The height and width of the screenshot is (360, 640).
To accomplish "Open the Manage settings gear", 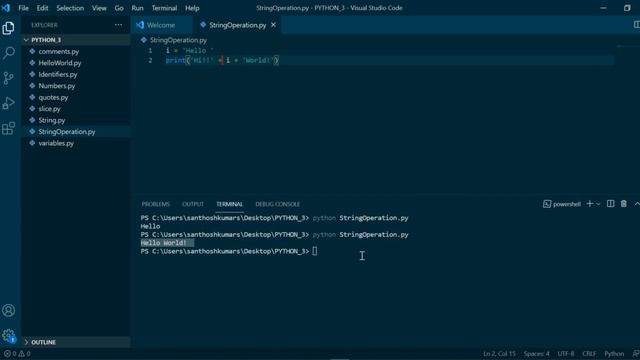I will (8, 336).
